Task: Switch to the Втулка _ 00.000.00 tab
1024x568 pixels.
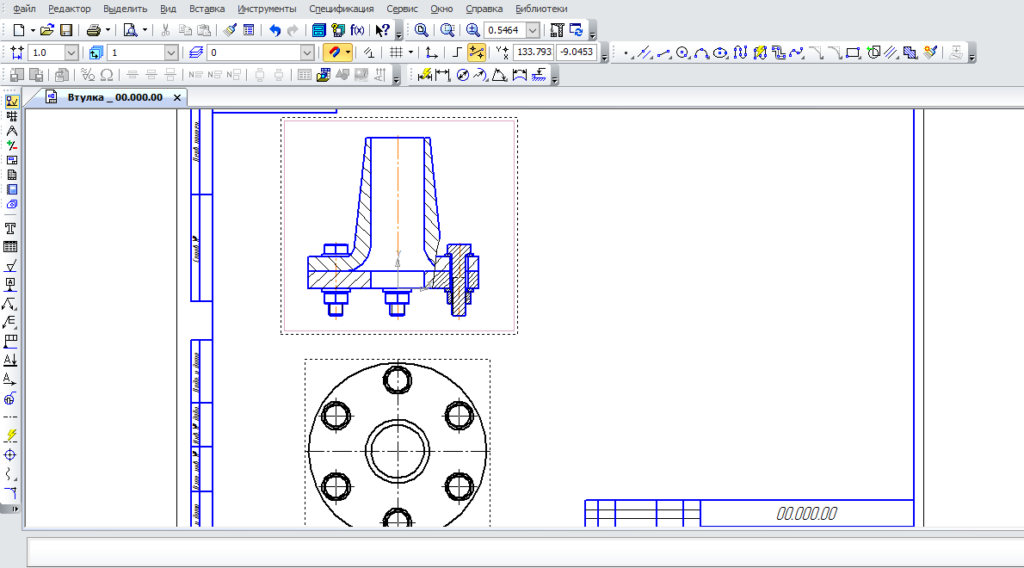Action: click(114, 98)
